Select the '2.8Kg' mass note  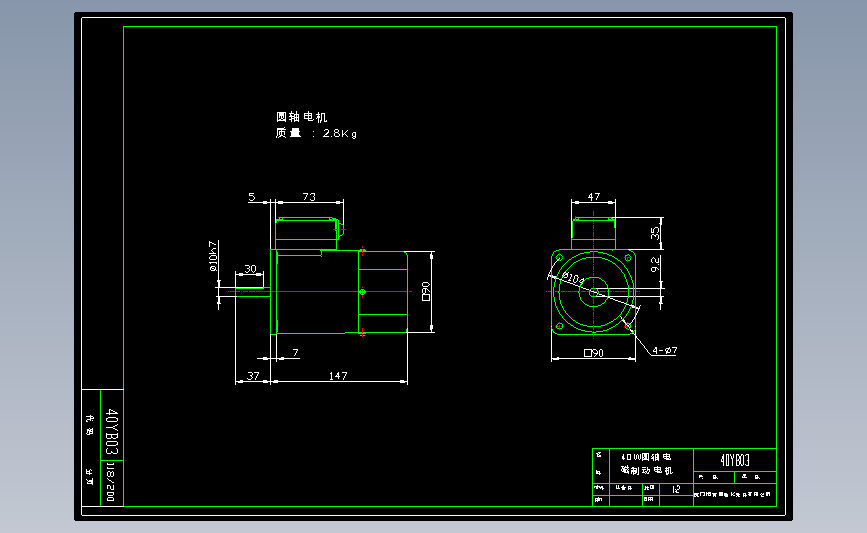(340, 133)
